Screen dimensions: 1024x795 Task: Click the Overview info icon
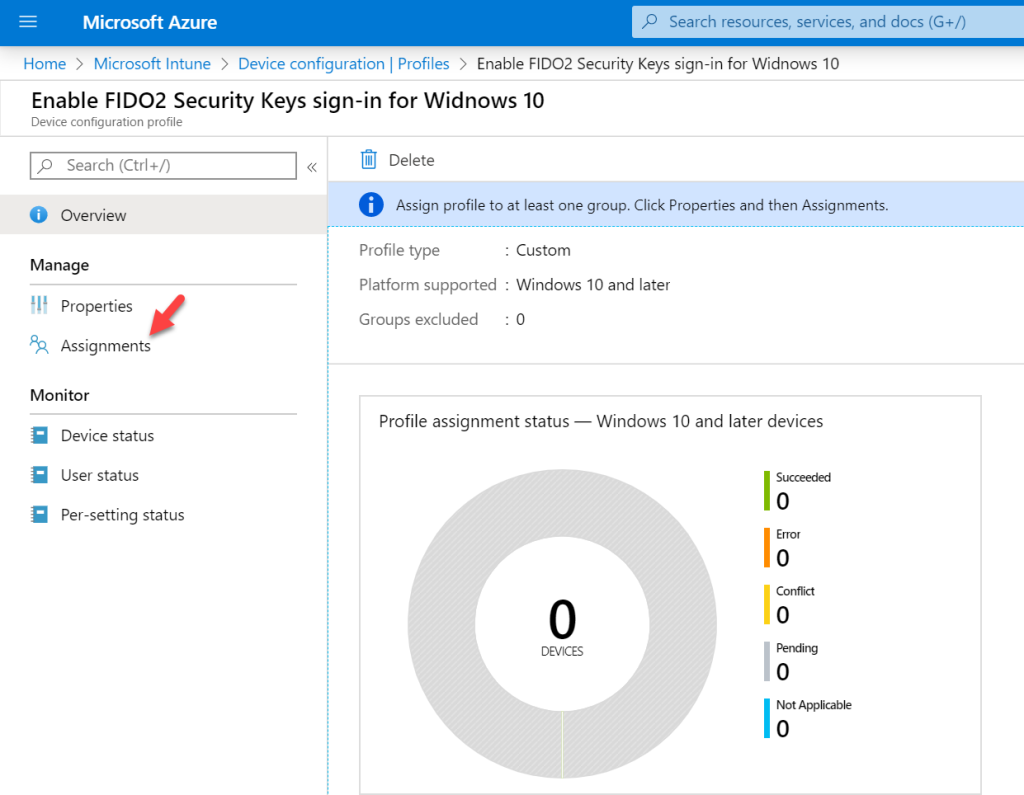tap(39, 215)
